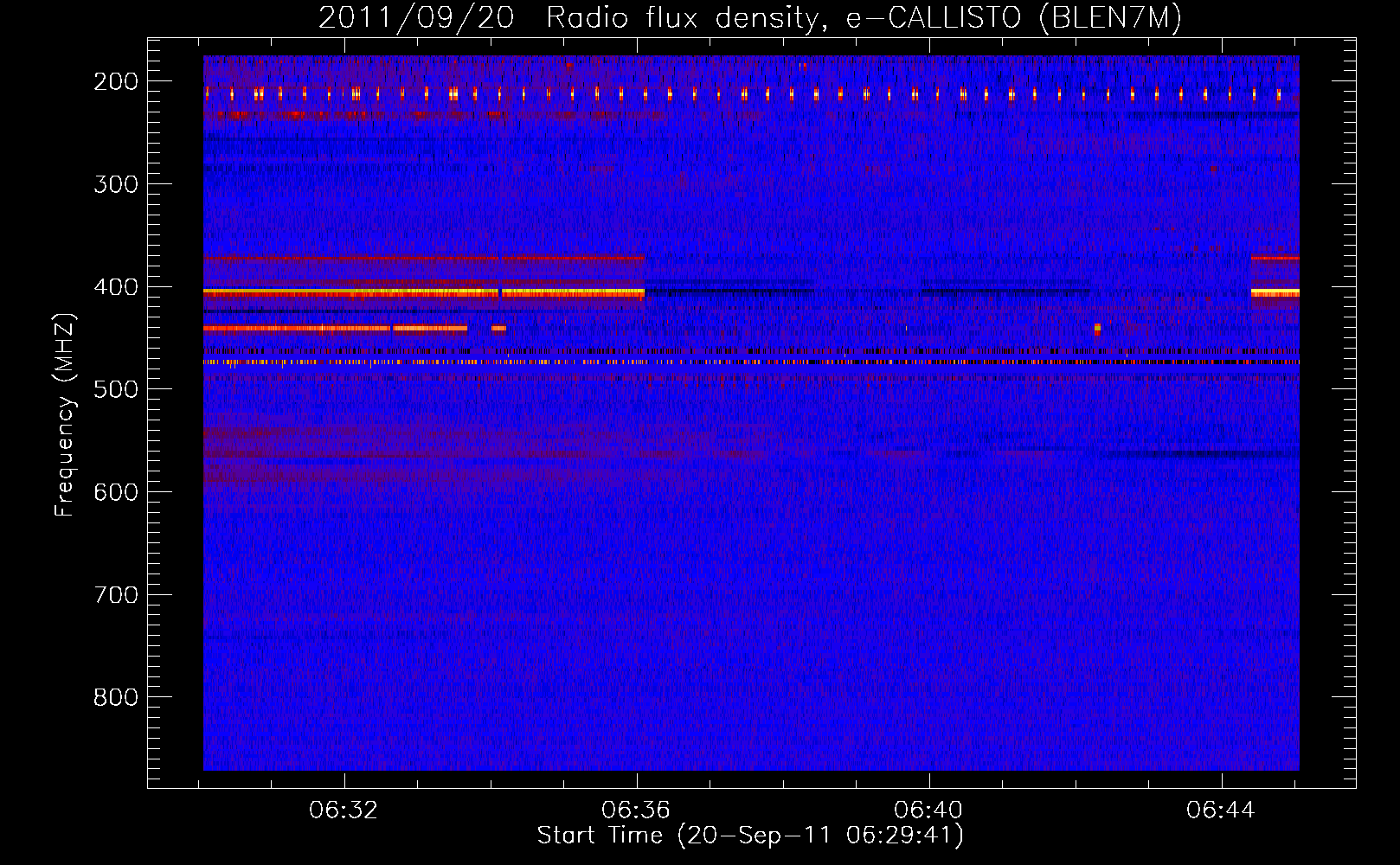Click the 06:32 time tick label
The width and height of the screenshot is (1400, 865).
click(344, 811)
